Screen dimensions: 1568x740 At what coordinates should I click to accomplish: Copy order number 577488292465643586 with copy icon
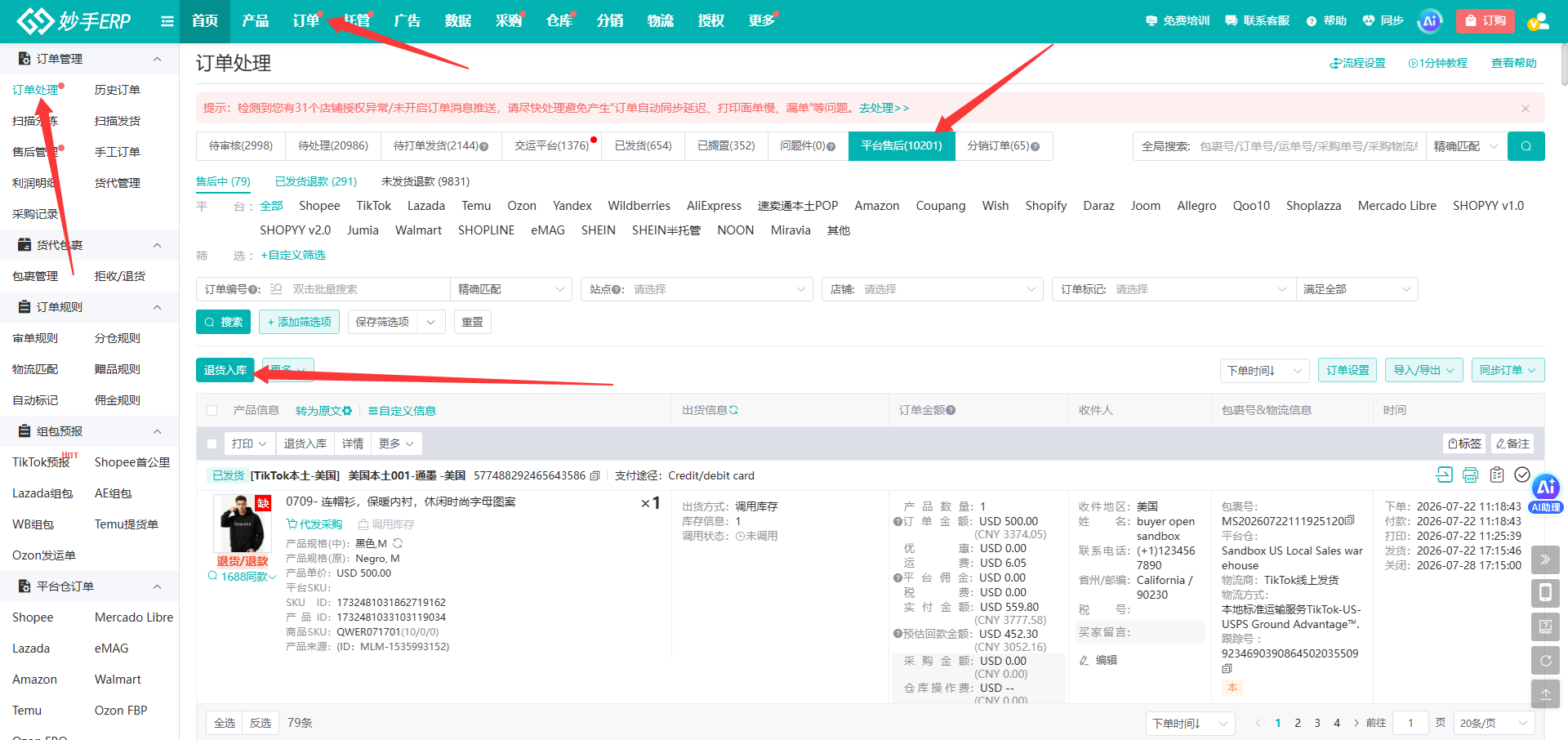595,475
